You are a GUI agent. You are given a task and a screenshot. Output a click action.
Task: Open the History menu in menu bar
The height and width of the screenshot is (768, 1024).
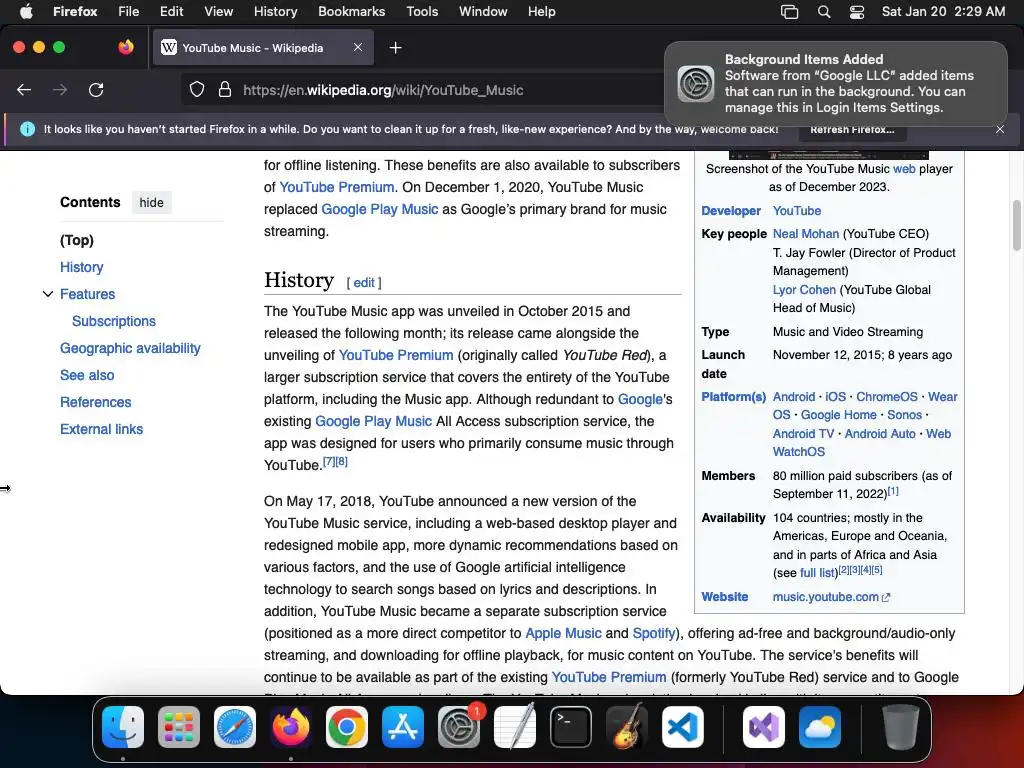275,11
